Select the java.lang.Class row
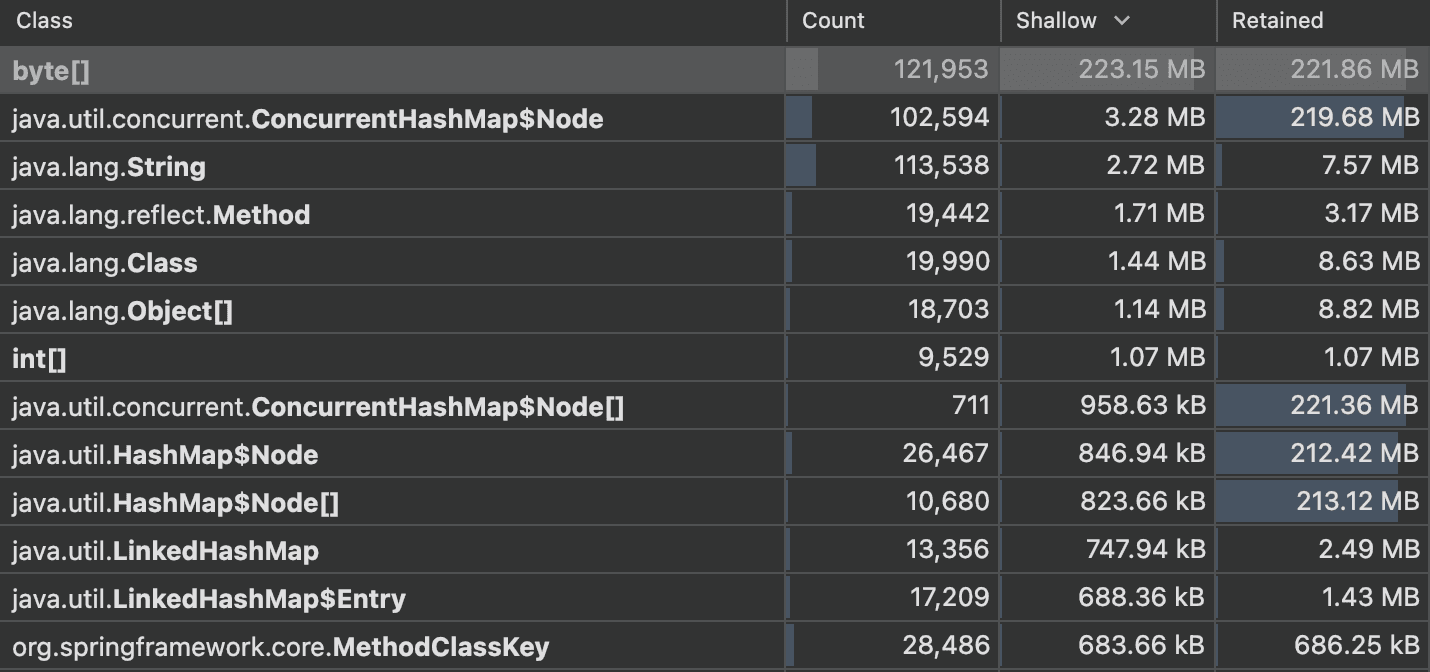Viewport: 1430px width, 672px height. coord(105,263)
